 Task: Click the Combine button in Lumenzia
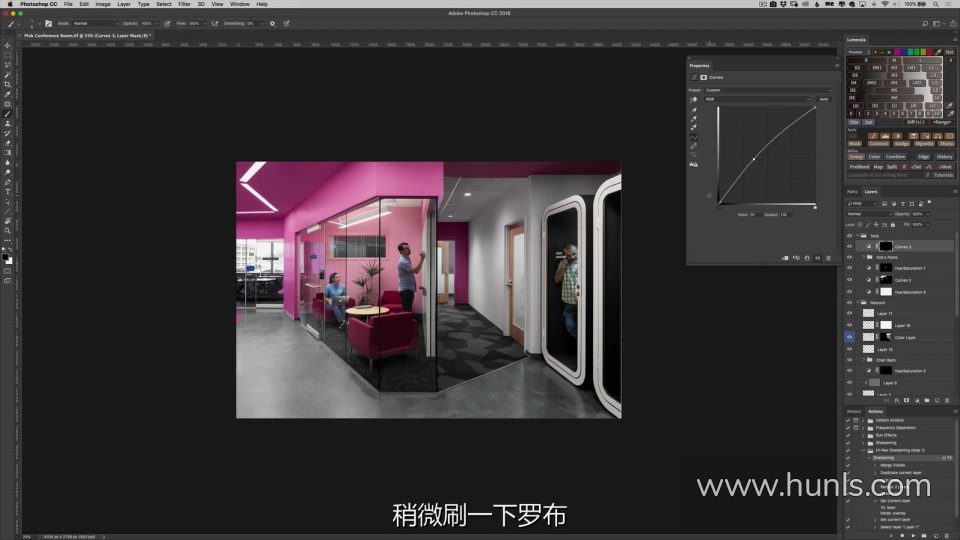(x=895, y=157)
